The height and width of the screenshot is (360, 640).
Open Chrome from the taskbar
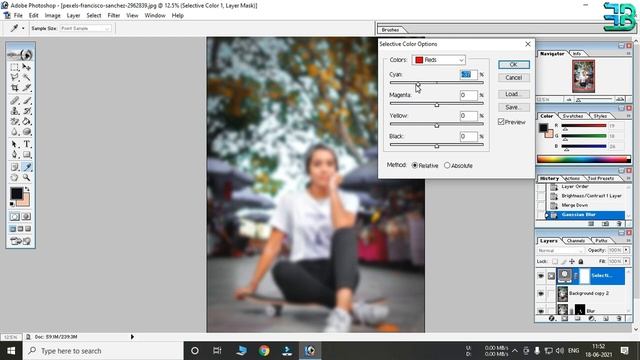(x=264, y=351)
